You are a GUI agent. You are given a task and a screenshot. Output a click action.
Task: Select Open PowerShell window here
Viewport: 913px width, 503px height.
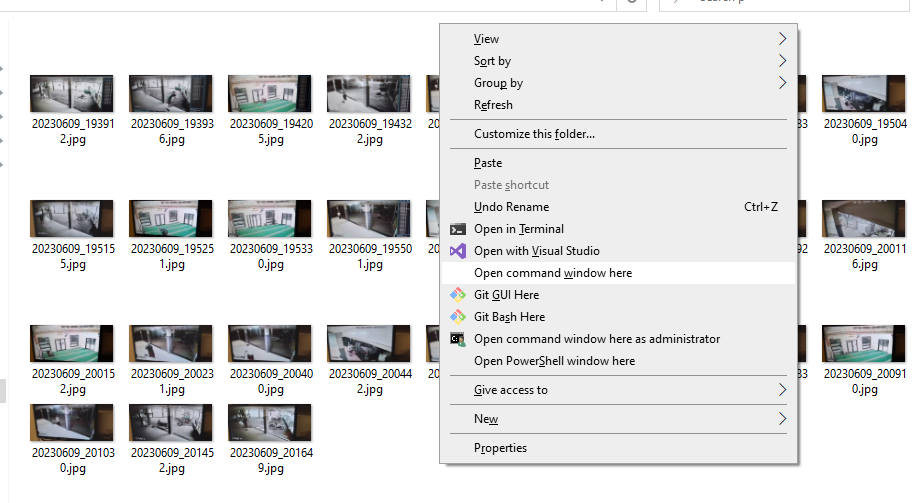pos(618,362)
